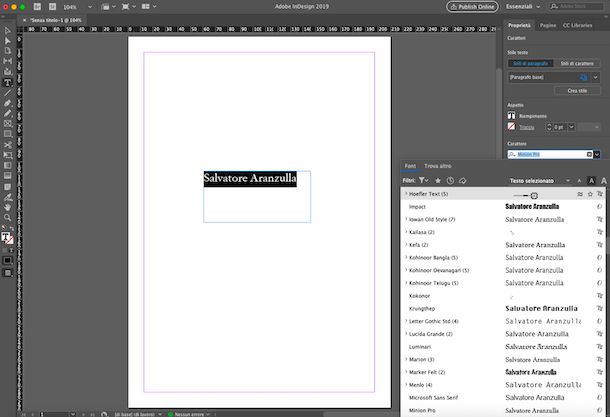Open the font family dropdown arrow
The height and width of the screenshot is (417, 610).
pos(597,154)
